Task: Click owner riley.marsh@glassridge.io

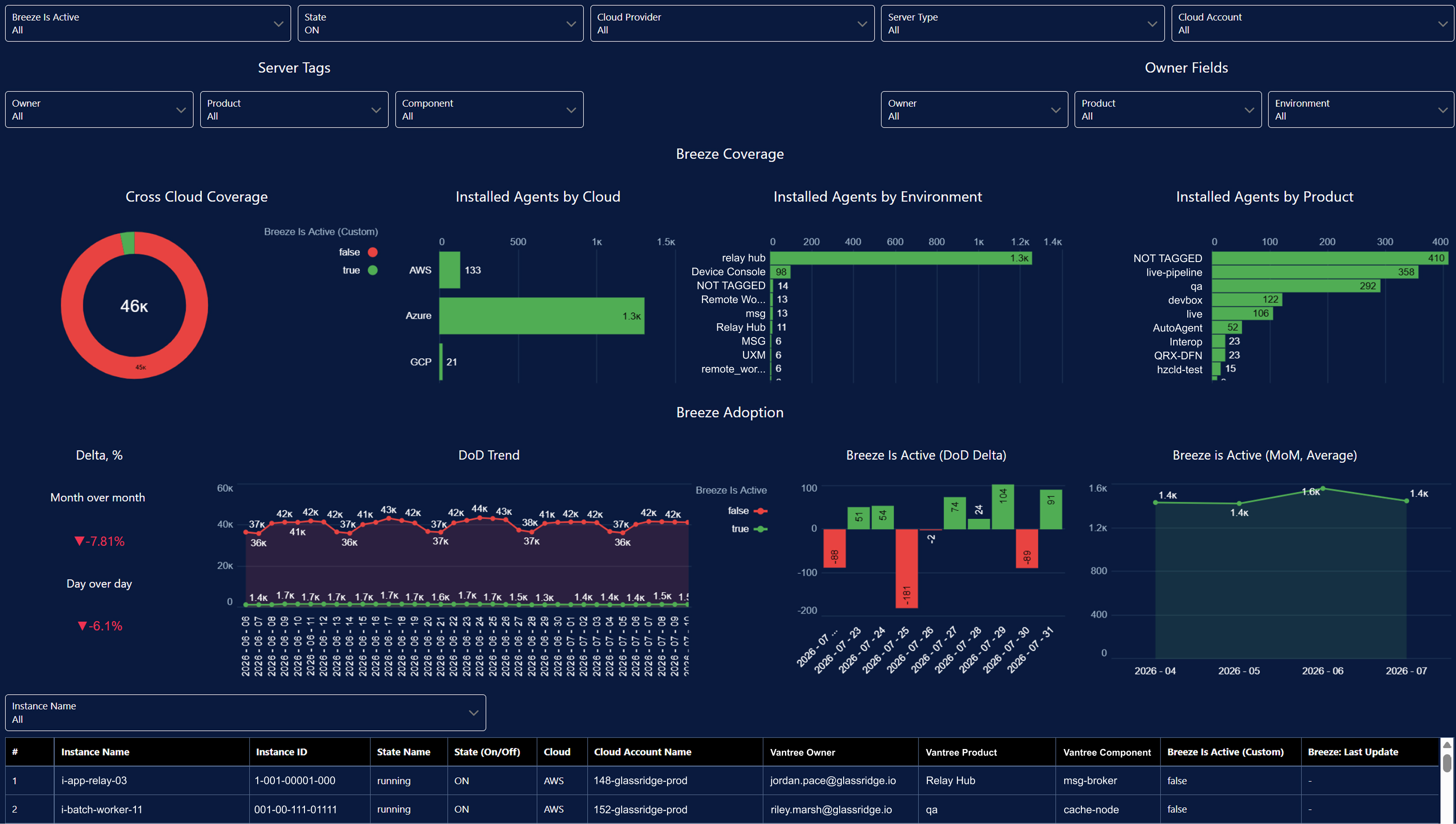Action: 841,809
